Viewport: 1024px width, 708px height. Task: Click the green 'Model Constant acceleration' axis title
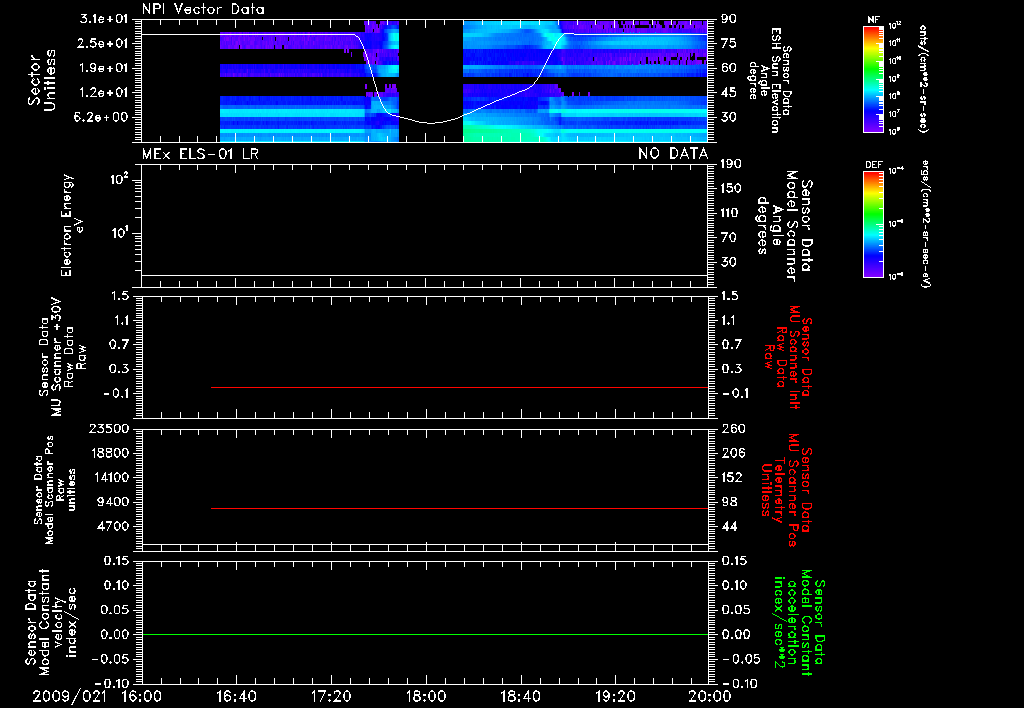click(x=799, y=622)
